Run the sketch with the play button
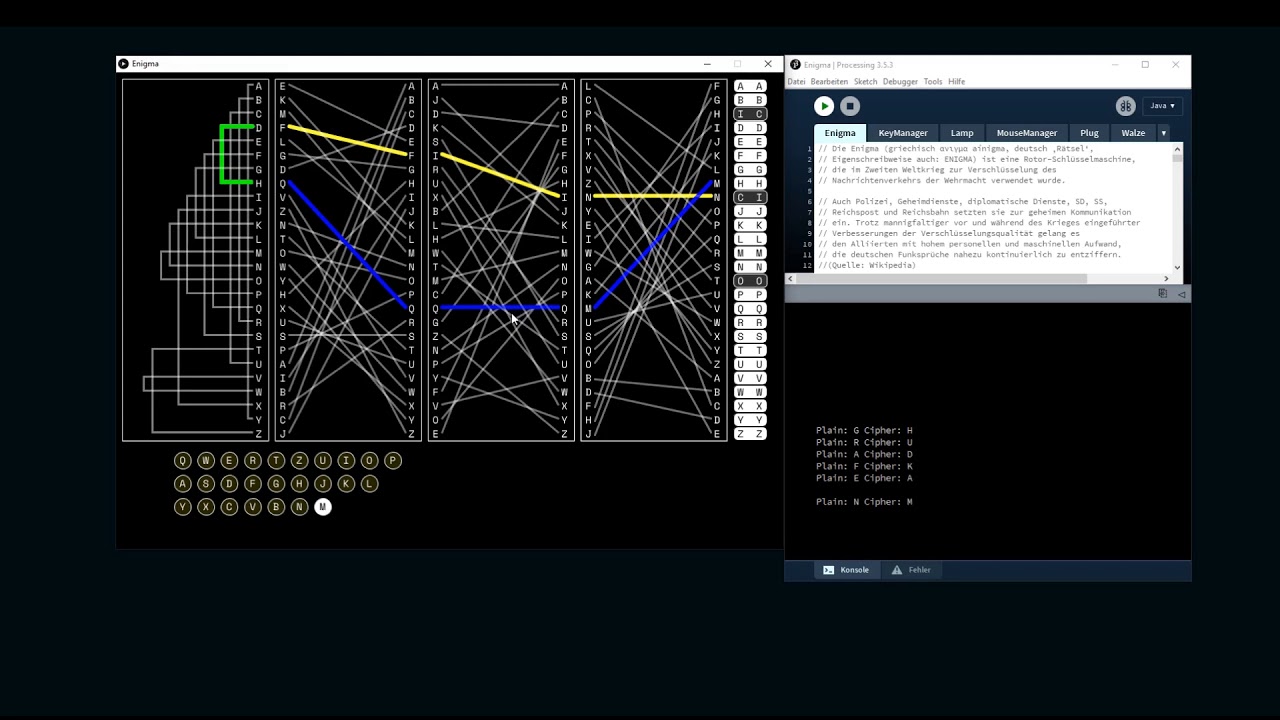This screenshot has width=1280, height=720. coord(823,106)
